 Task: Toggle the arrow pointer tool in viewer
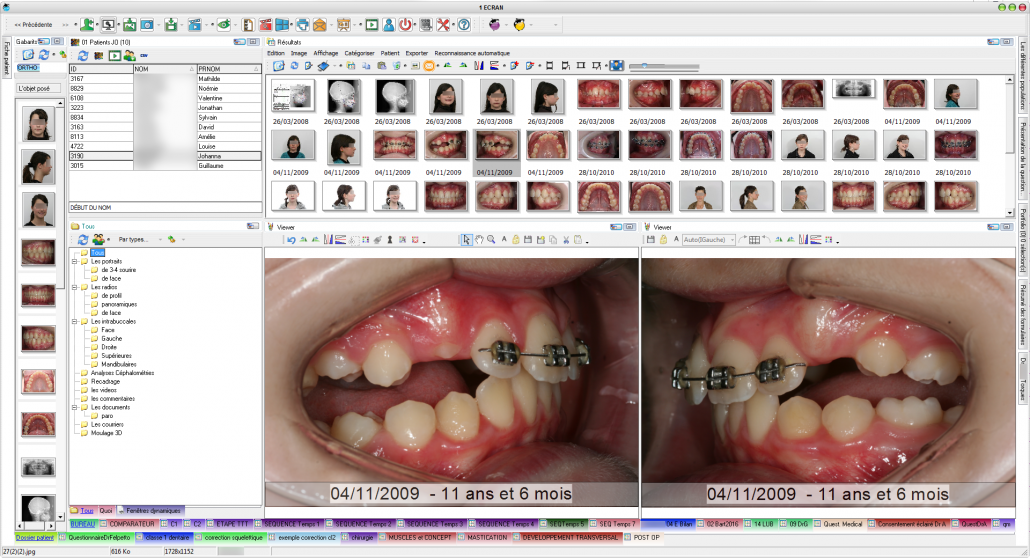click(466, 240)
